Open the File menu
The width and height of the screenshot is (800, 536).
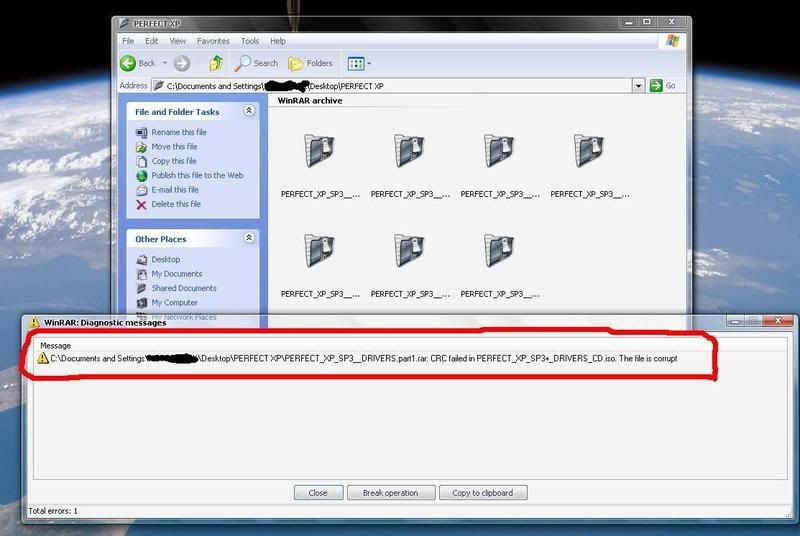tap(128, 41)
